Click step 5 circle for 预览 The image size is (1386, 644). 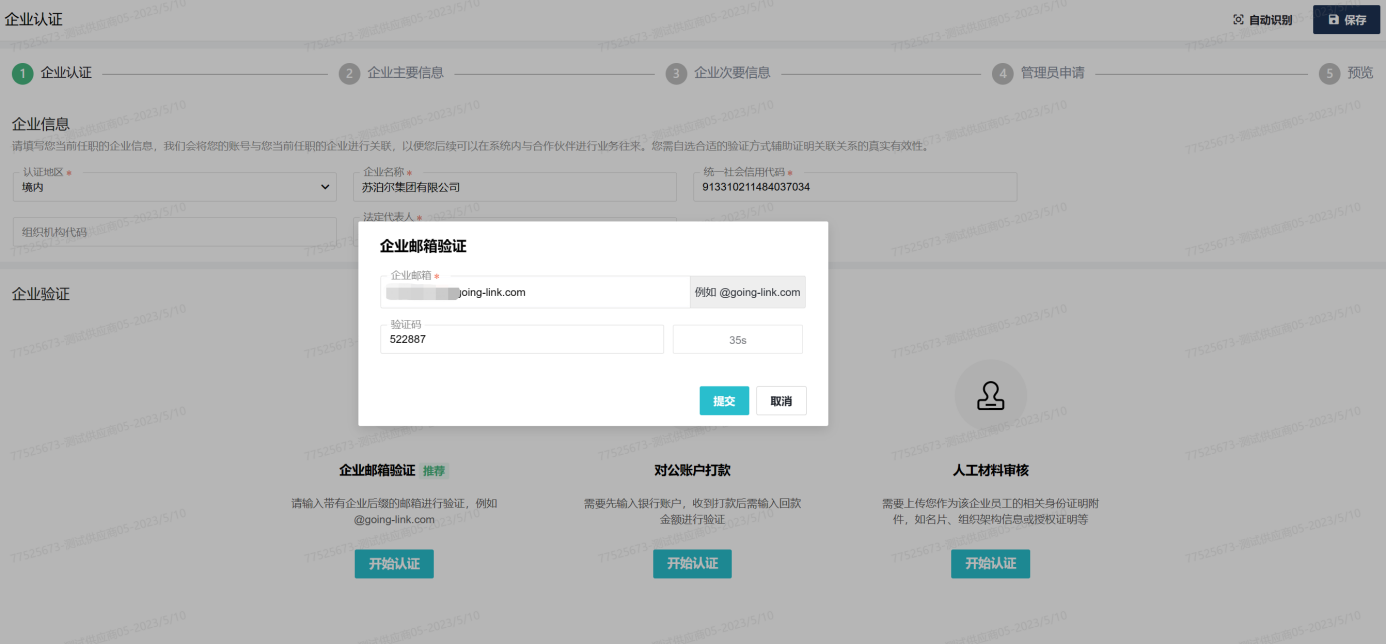(1329, 73)
